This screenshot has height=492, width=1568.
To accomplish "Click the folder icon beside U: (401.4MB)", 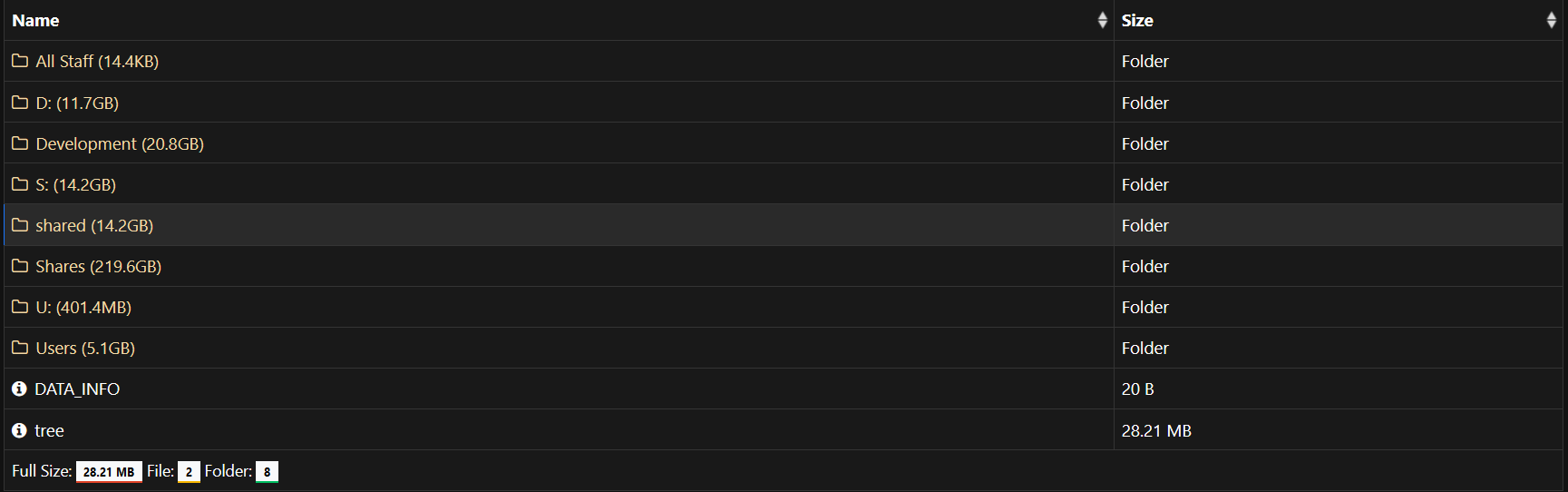I will (20, 307).
